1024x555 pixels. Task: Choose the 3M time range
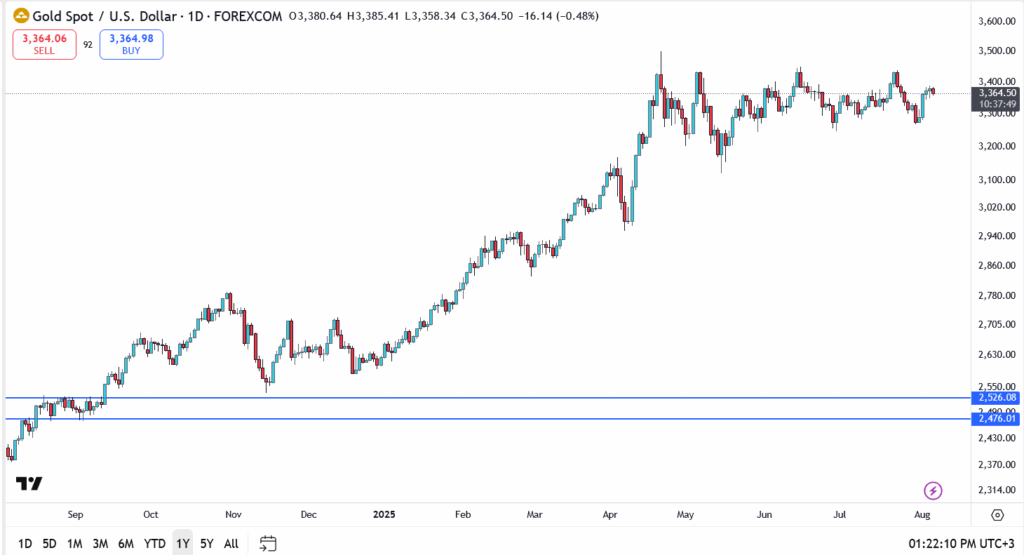click(100, 543)
